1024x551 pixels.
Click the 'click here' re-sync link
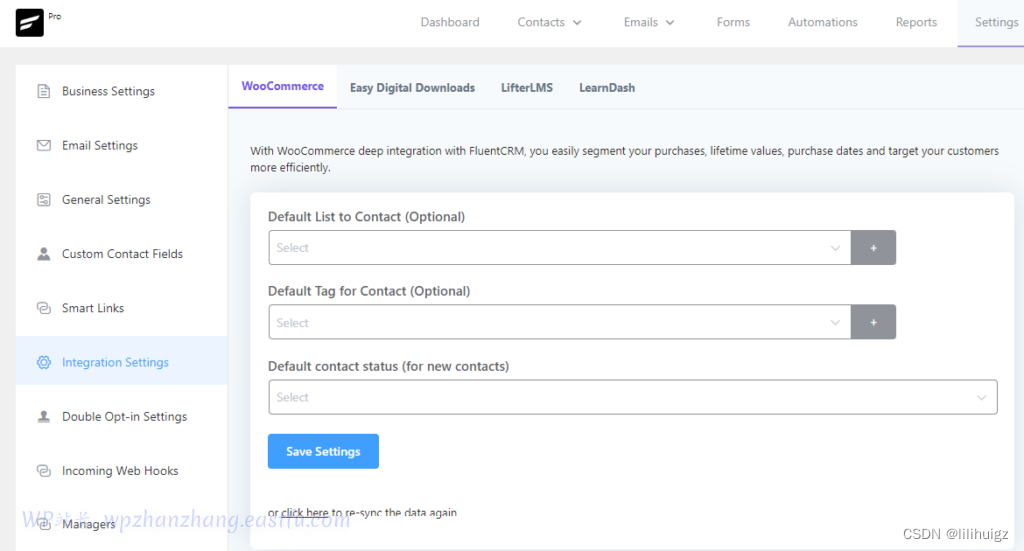[x=305, y=512]
